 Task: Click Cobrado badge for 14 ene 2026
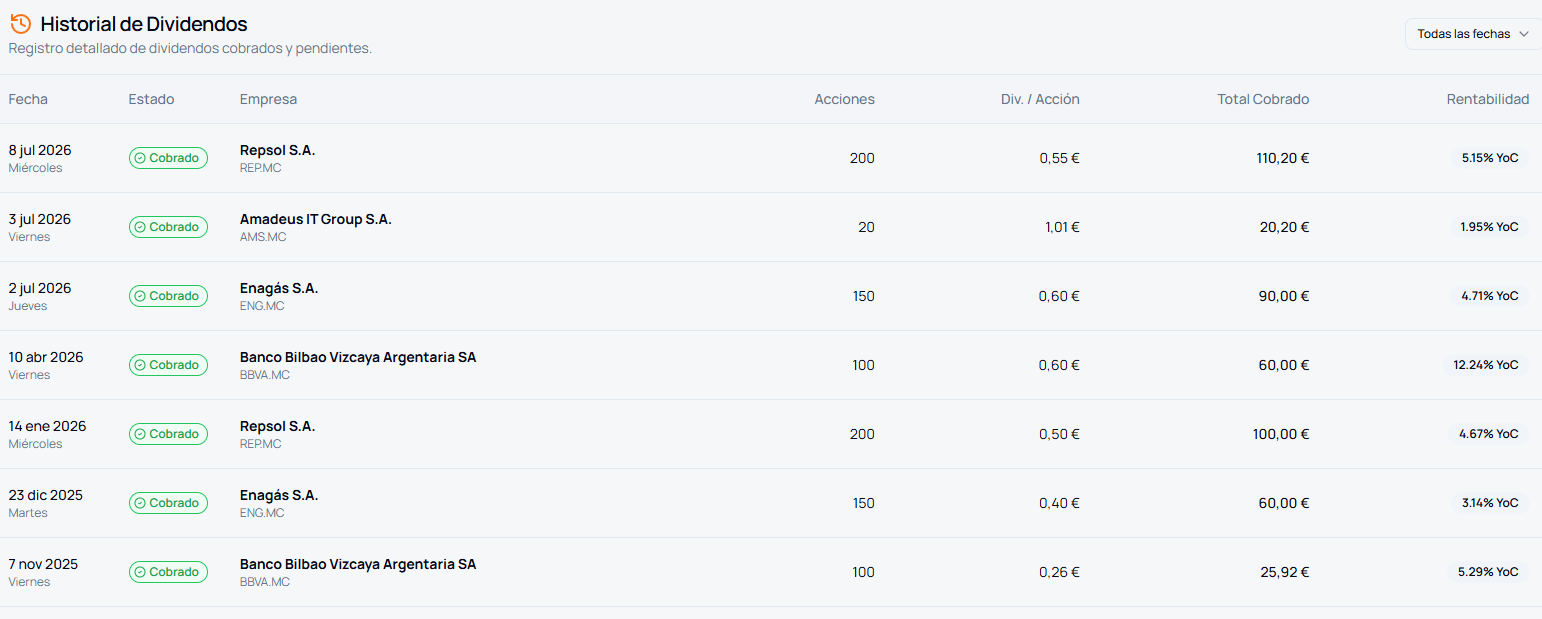168,434
